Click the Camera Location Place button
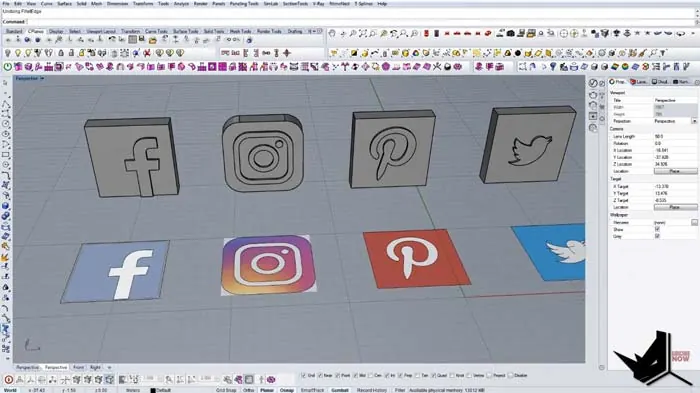 click(x=675, y=171)
